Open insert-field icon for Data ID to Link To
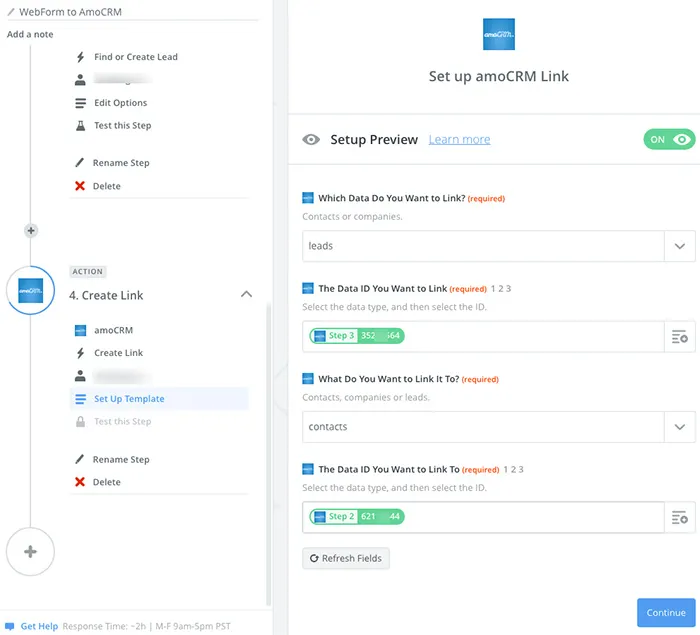700x635 pixels. (x=679, y=518)
